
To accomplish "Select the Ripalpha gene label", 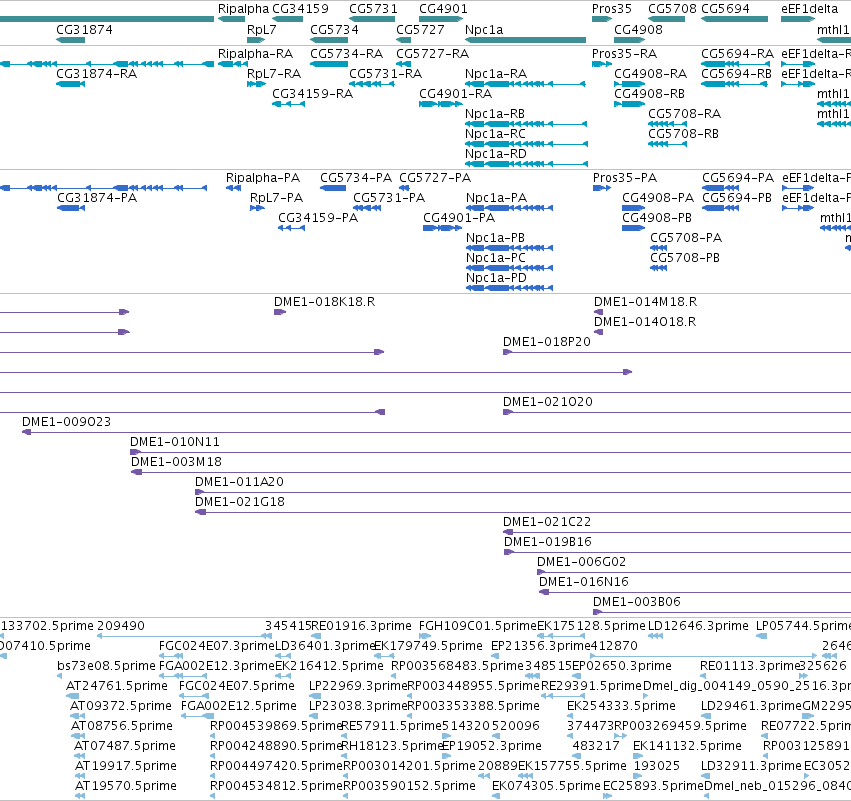I will tap(243, 9).
